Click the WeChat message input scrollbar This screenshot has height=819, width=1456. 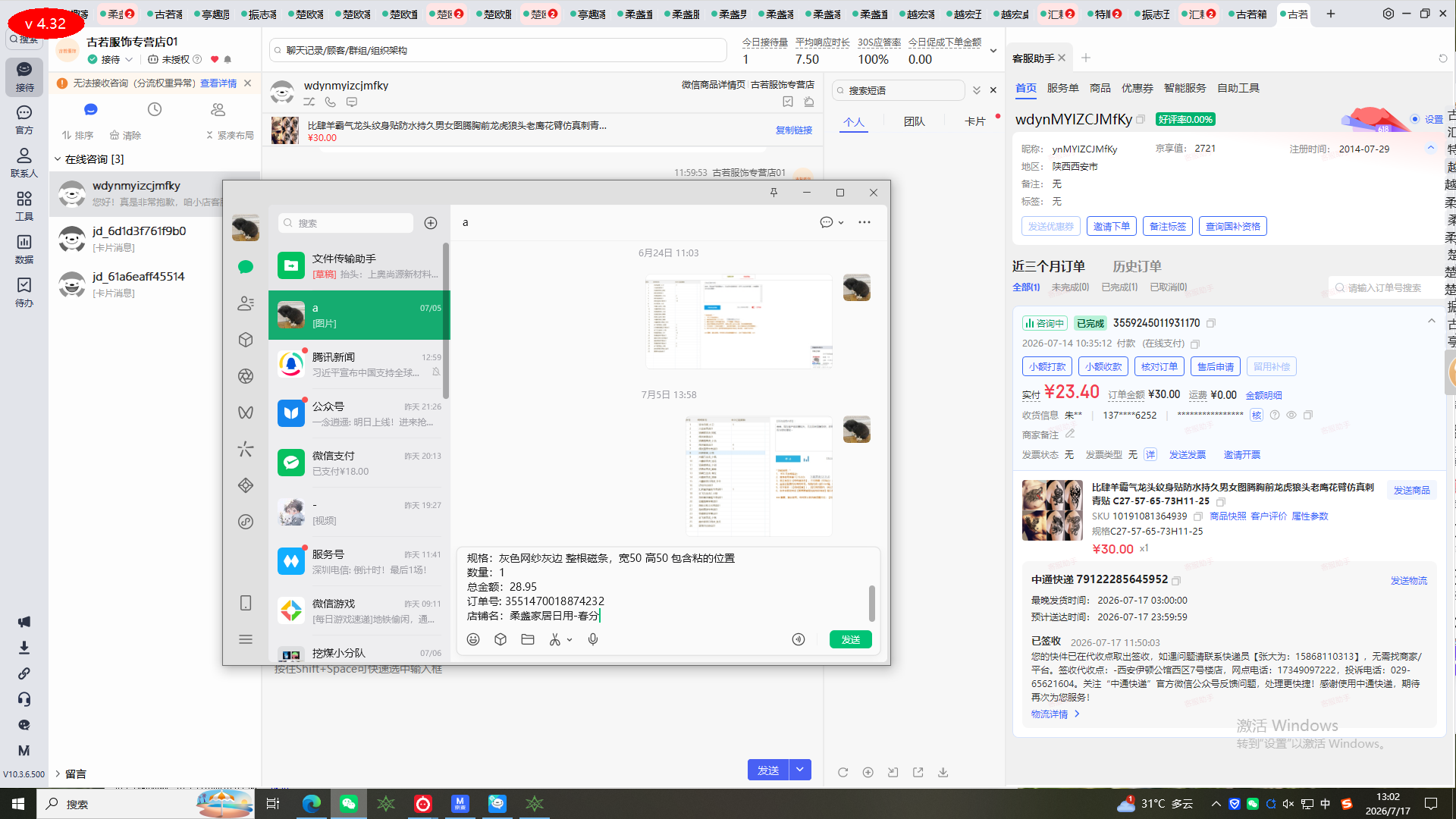pos(872,604)
